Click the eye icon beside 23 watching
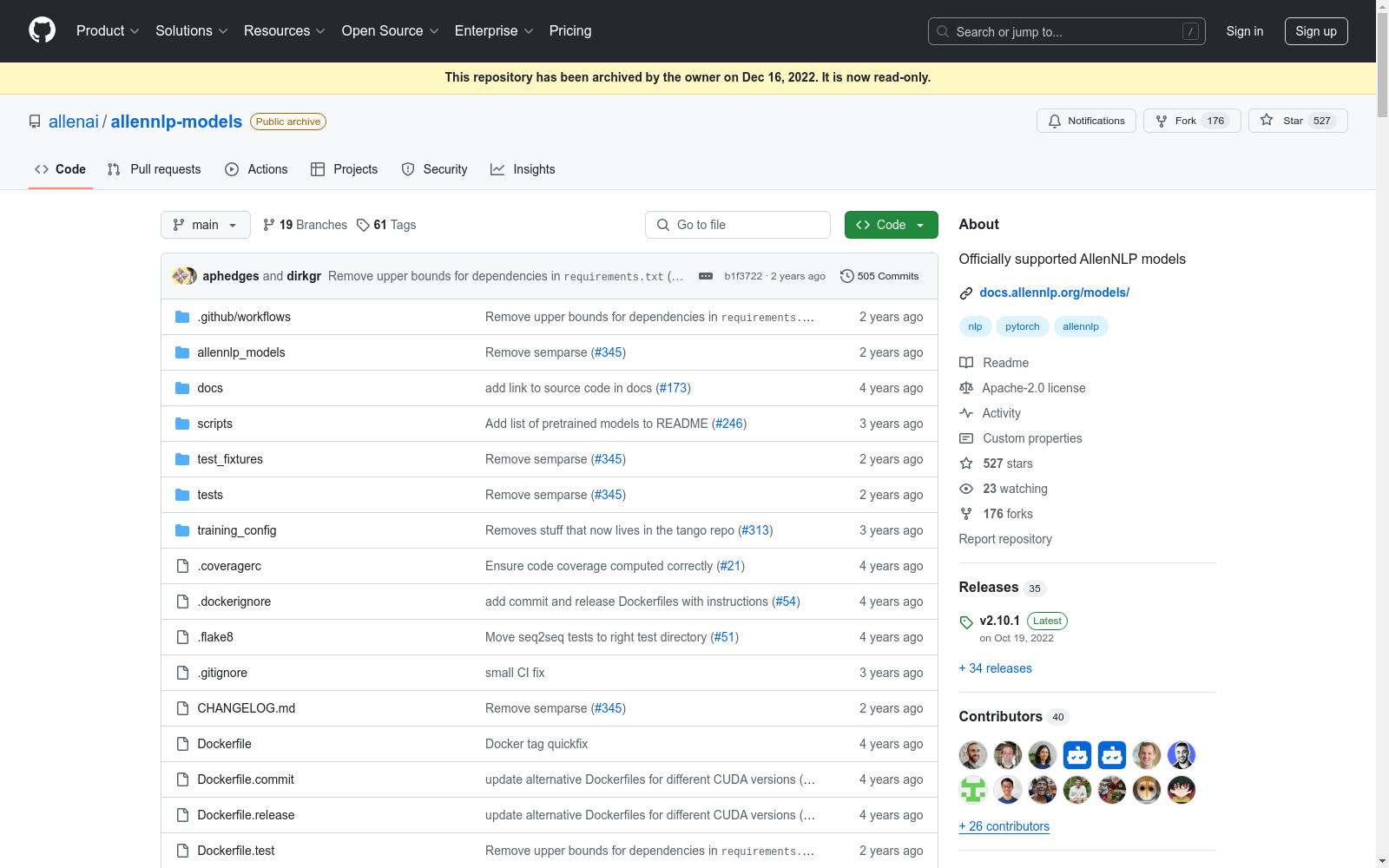 966,489
